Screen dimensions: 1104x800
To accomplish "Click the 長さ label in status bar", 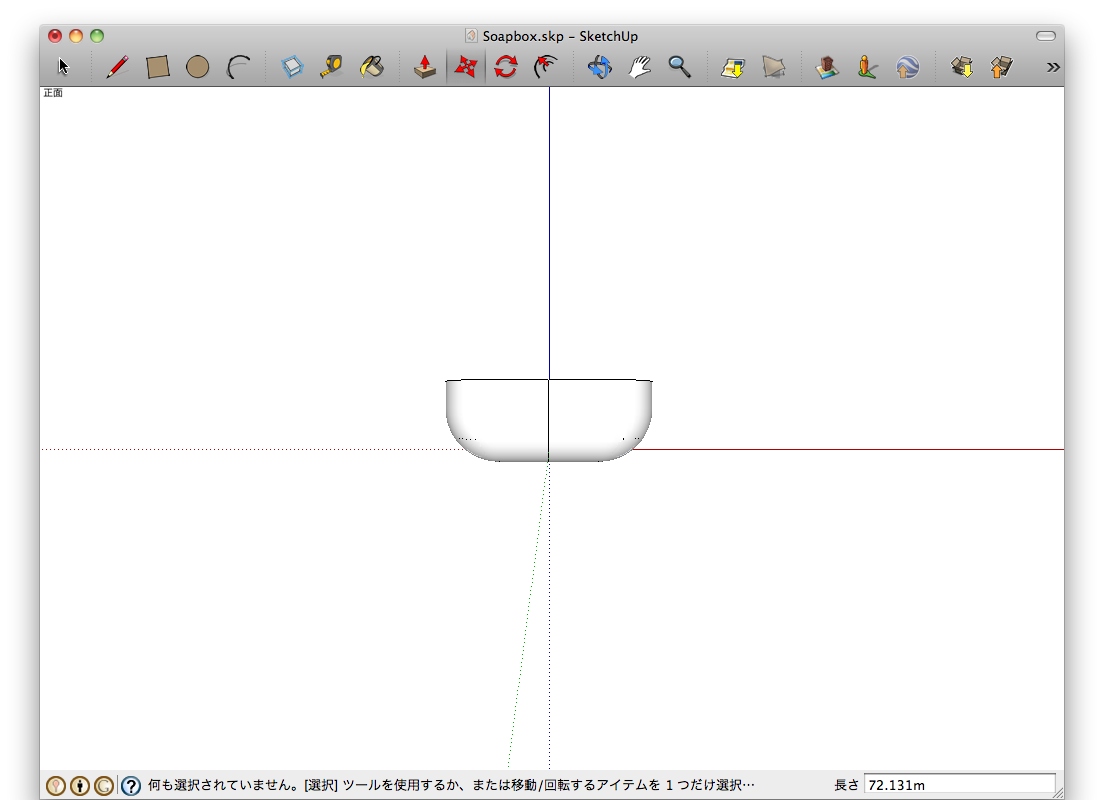I will coord(846,785).
